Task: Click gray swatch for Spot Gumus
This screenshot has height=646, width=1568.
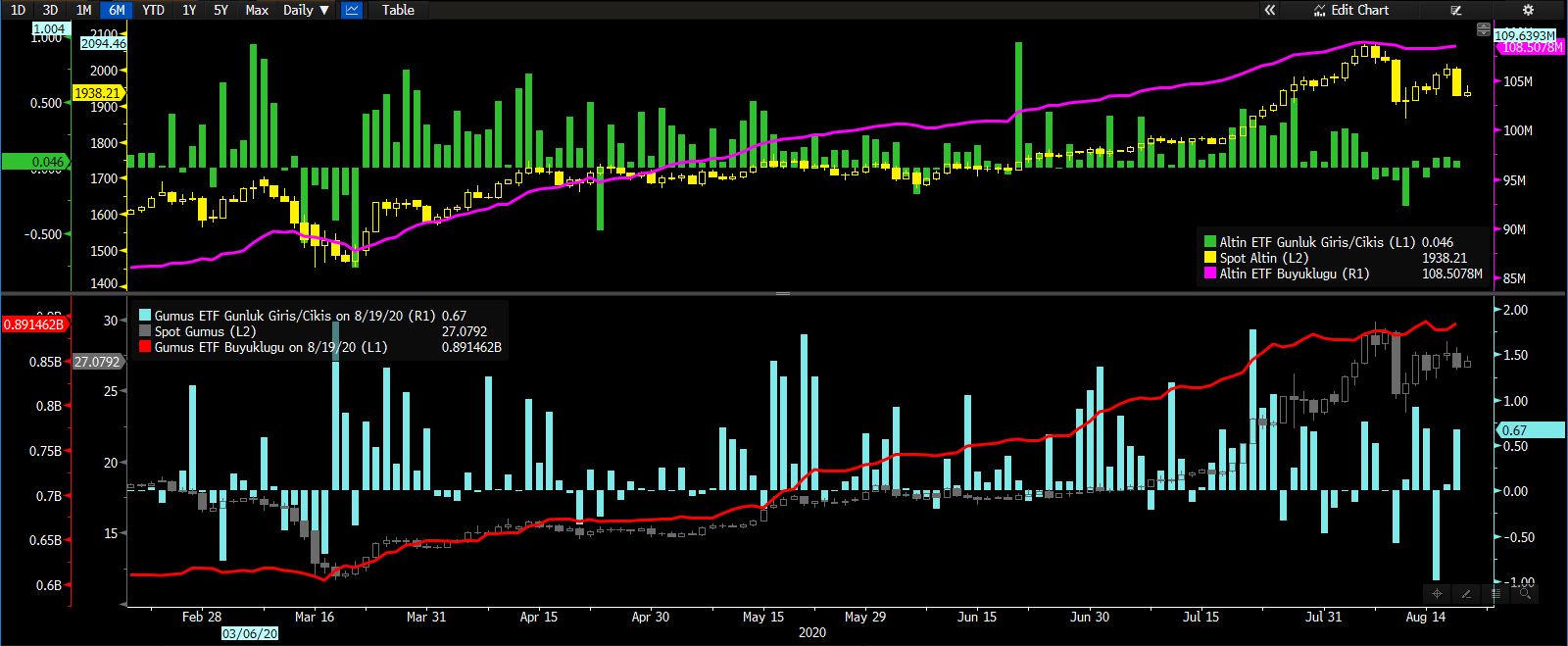Action: (x=145, y=331)
